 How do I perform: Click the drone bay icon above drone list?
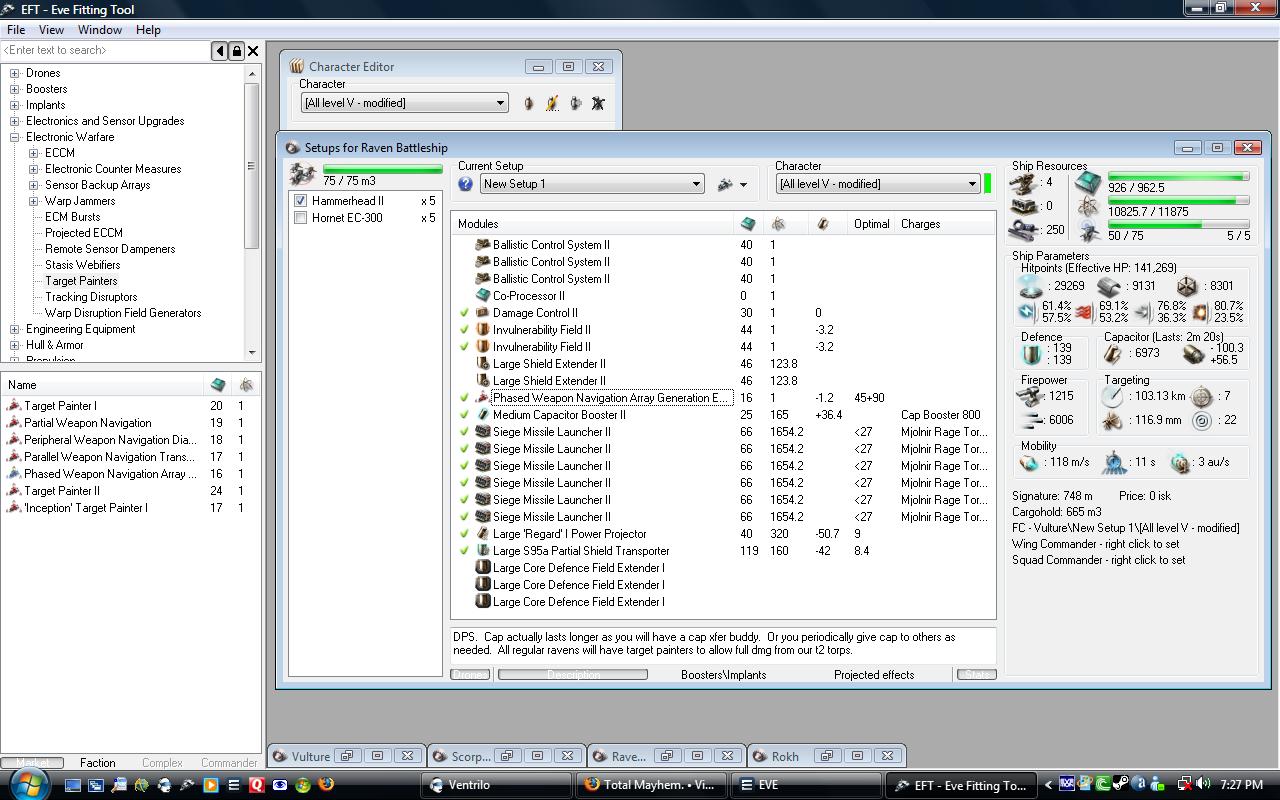coord(300,173)
